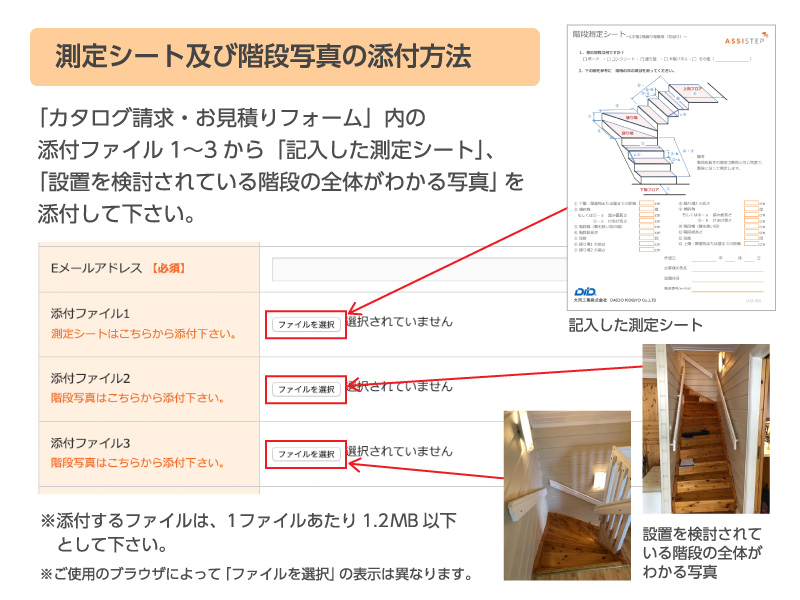This screenshot has width=800, height=600.
Task: Select the line 添付ファイル 1〜3 から「記入した測定シート」、
Action: tap(265, 150)
